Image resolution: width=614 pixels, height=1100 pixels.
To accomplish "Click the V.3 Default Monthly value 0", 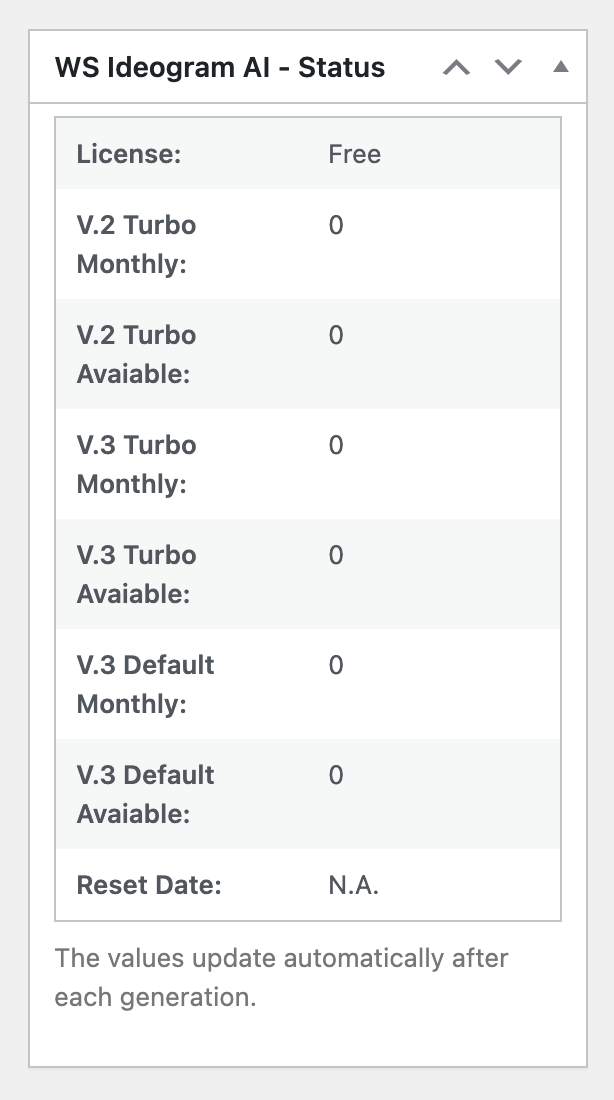I will 336,665.
